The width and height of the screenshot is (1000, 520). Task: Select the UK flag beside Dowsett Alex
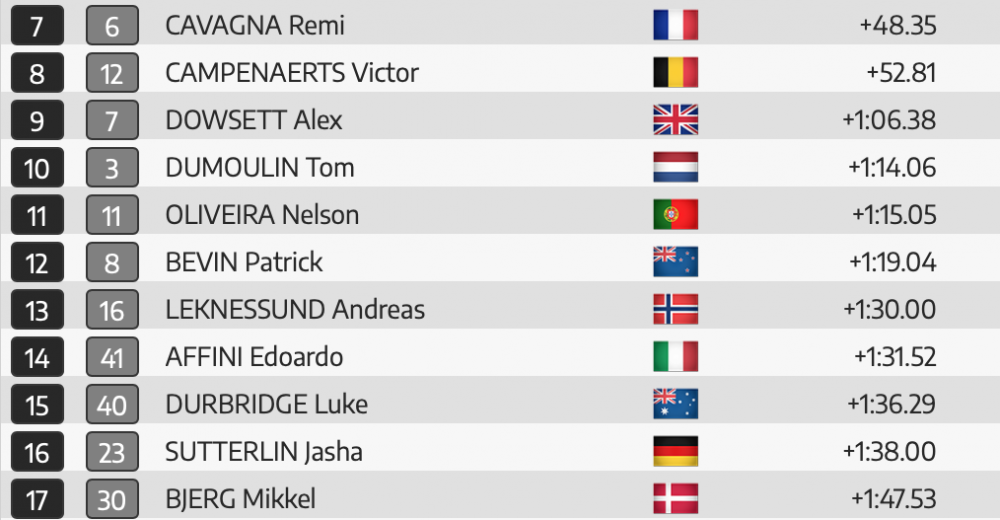point(675,120)
